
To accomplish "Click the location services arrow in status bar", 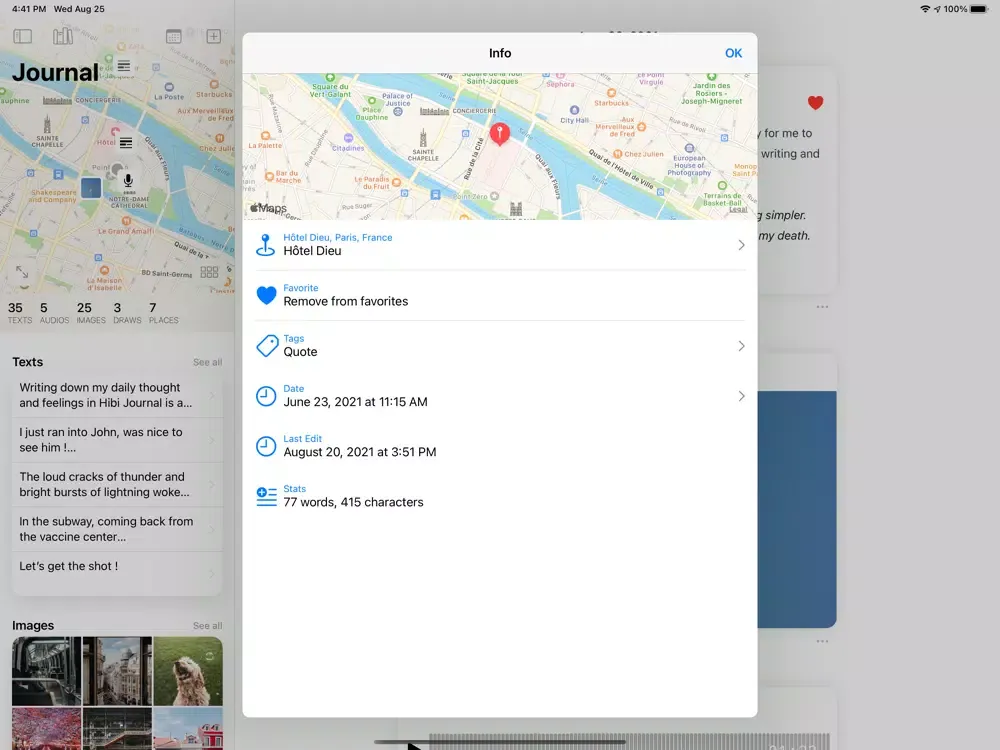I will pos(937,9).
